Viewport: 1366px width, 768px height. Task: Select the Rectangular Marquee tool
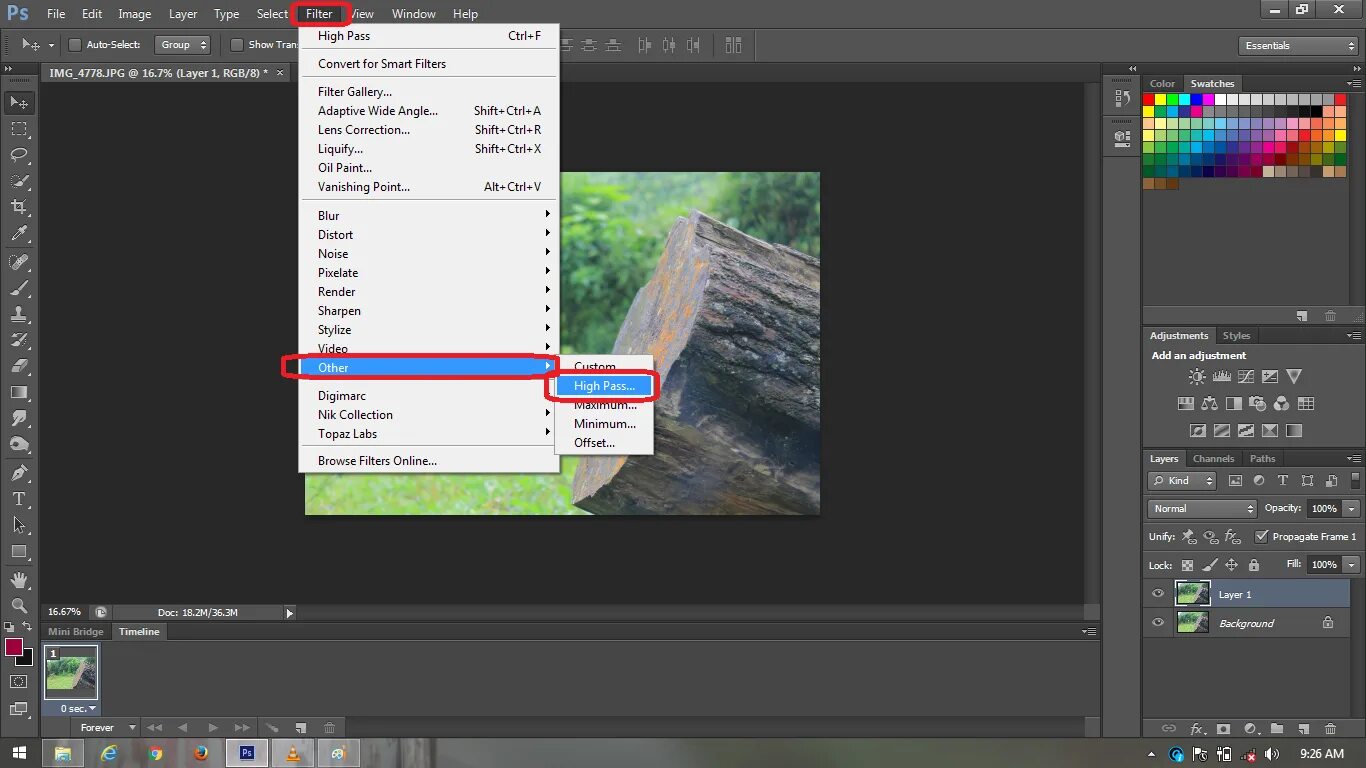[19, 129]
